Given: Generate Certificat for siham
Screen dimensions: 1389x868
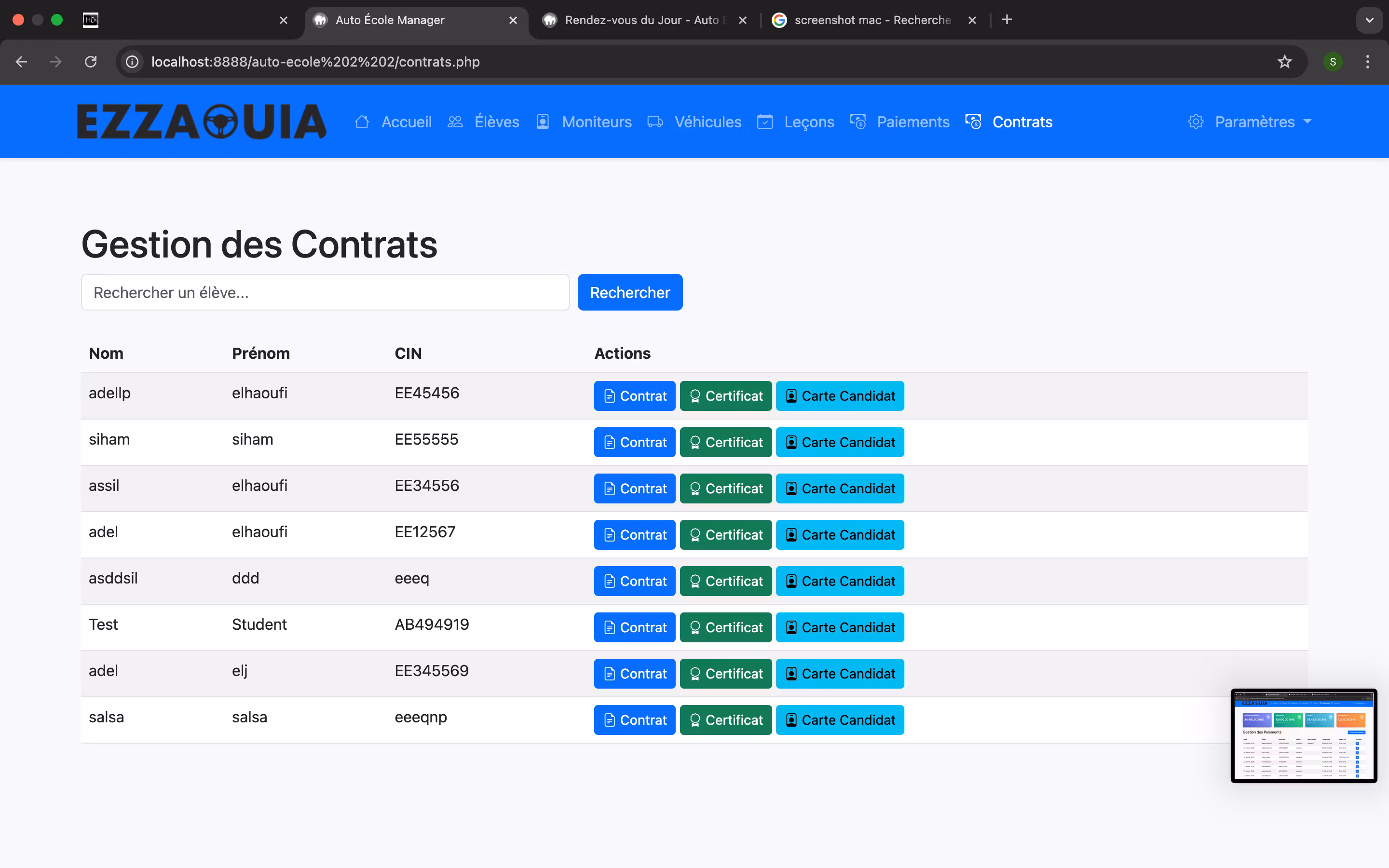Looking at the screenshot, I should coord(725,442).
